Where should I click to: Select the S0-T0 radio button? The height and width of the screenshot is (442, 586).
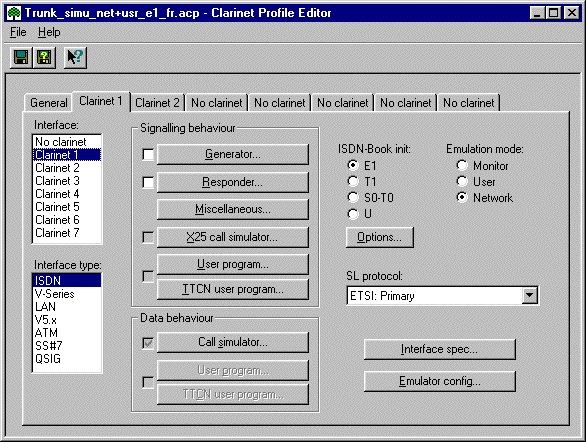pyautogui.click(x=353, y=197)
